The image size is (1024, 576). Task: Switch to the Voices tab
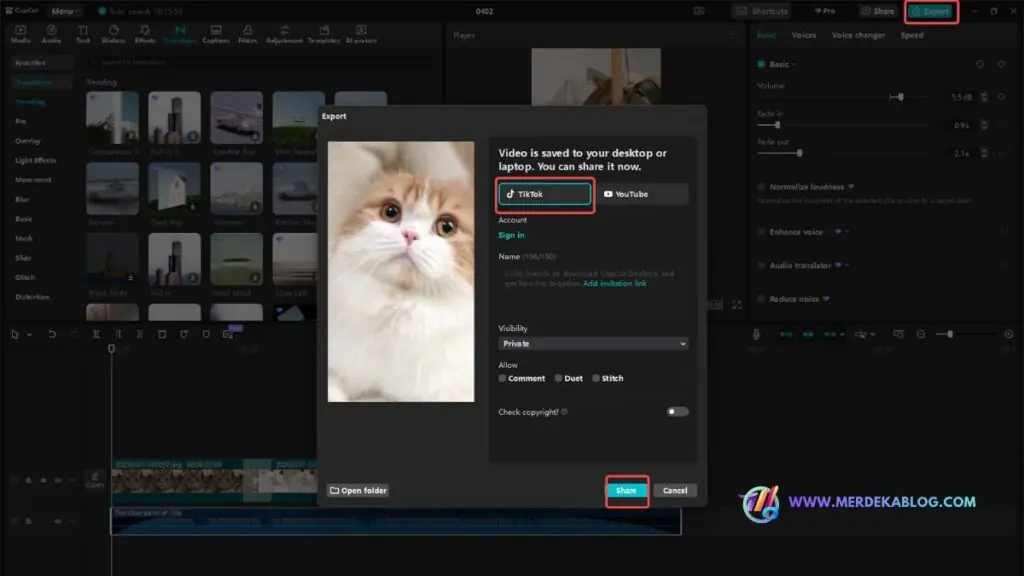(x=804, y=35)
